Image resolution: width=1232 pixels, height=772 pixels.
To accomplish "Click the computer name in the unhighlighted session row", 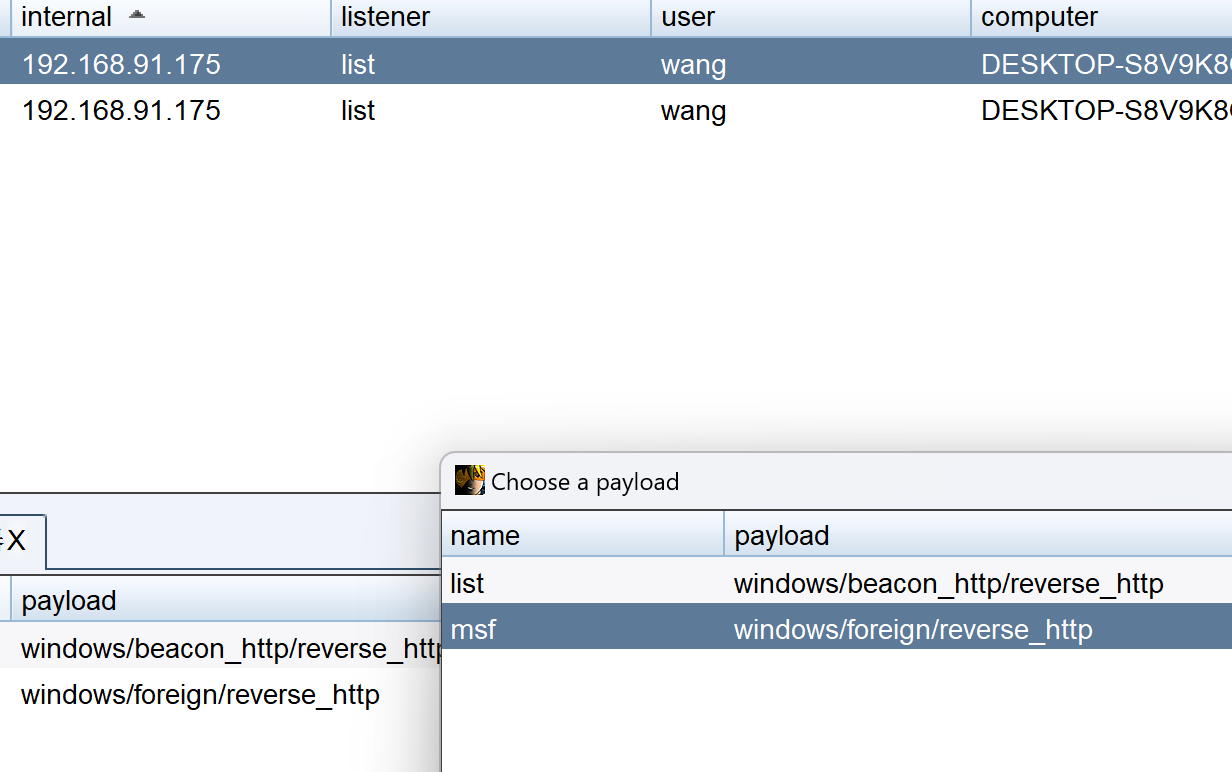I will click(x=1106, y=110).
